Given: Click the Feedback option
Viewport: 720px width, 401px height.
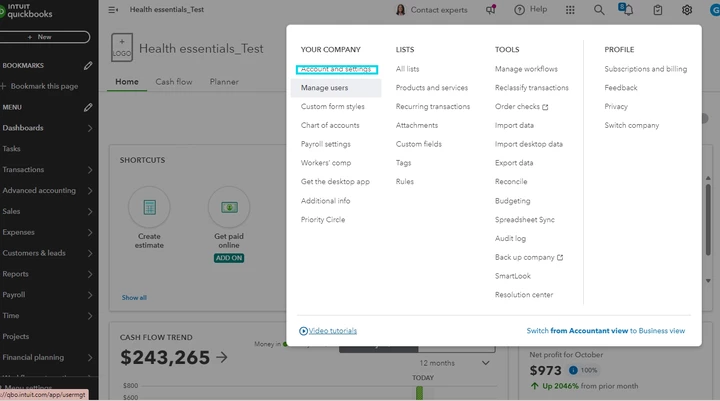Looking at the screenshot, I should pos(621,88).
